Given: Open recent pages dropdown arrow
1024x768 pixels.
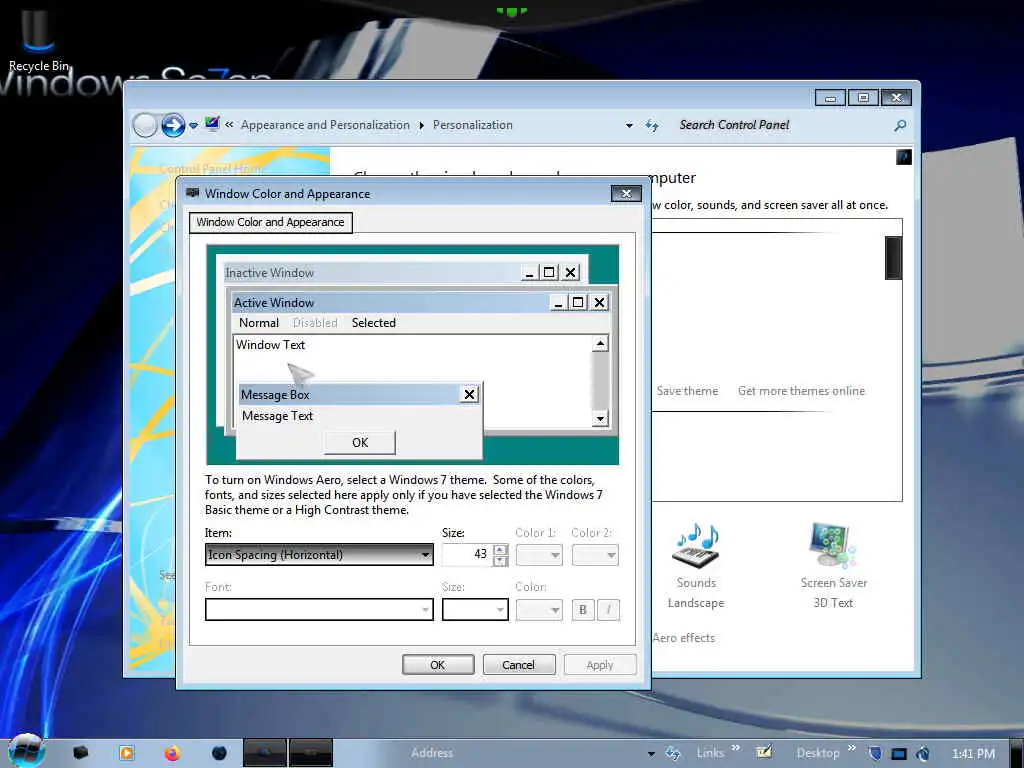Looking at the screenshot, I should (x=193, y=125).
